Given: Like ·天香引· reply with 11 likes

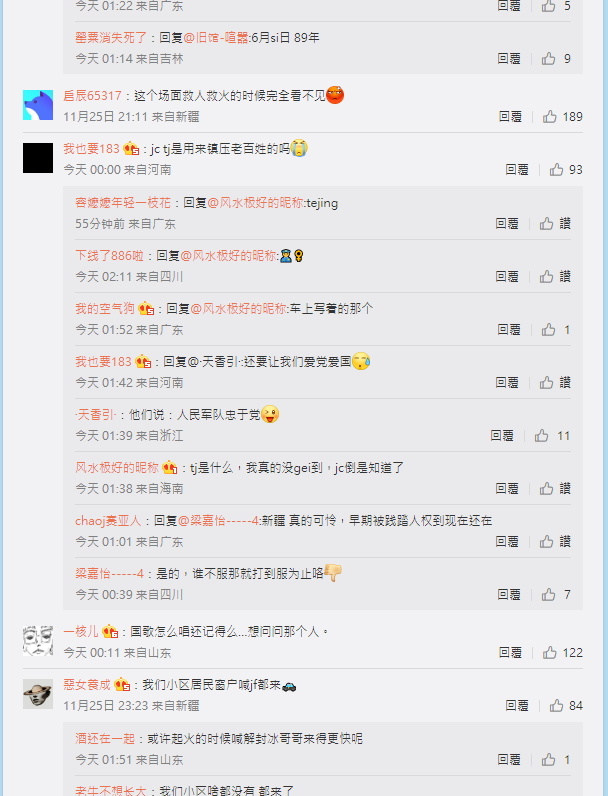Looking at the screenshot, I should [x=542, y=436].
